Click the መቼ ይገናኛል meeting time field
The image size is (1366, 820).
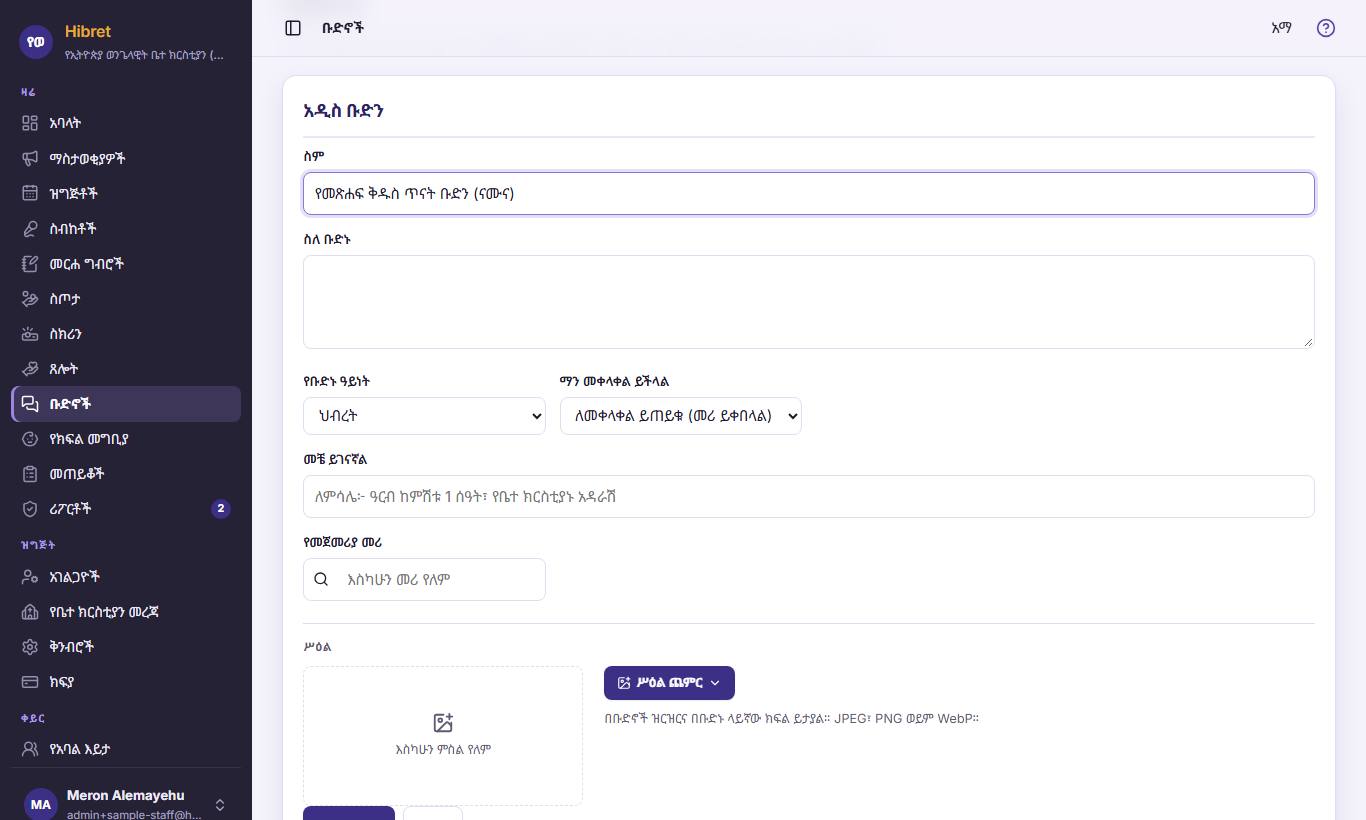tap(808, 496)
